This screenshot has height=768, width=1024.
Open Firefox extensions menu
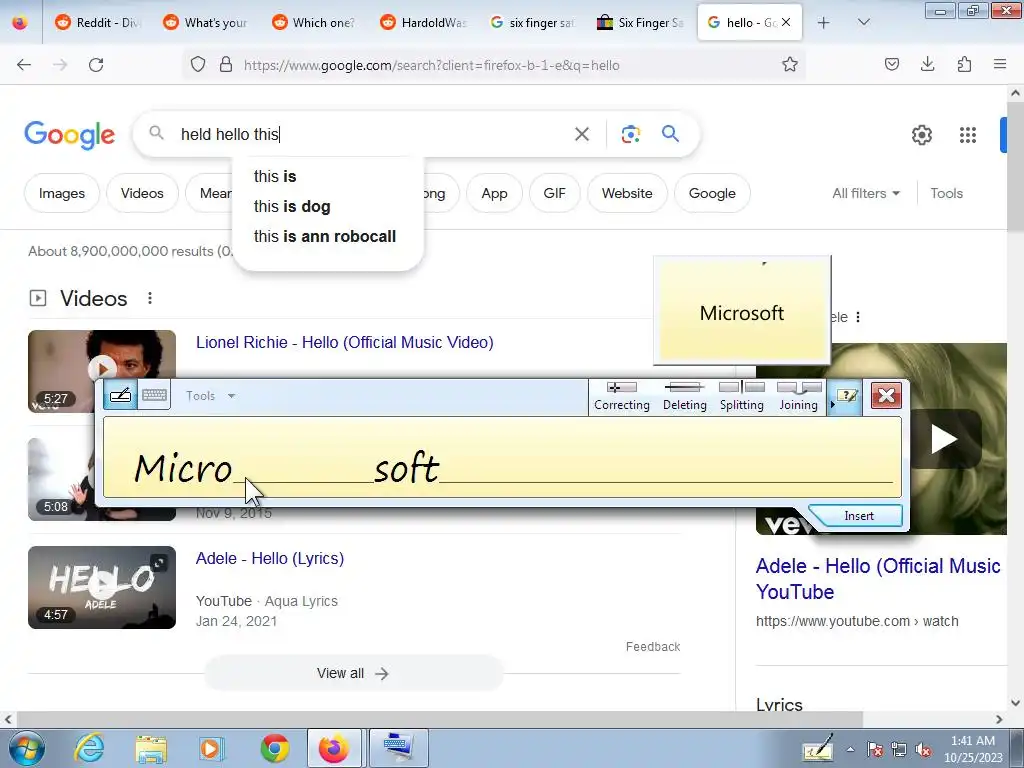point(964,64)
